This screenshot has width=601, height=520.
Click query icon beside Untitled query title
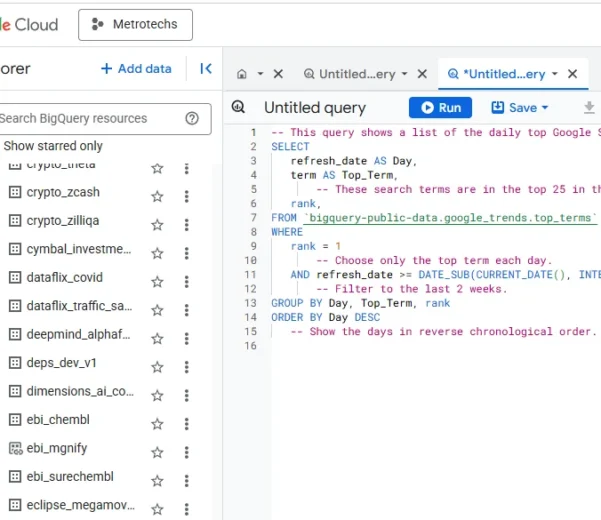pos(238,107)
